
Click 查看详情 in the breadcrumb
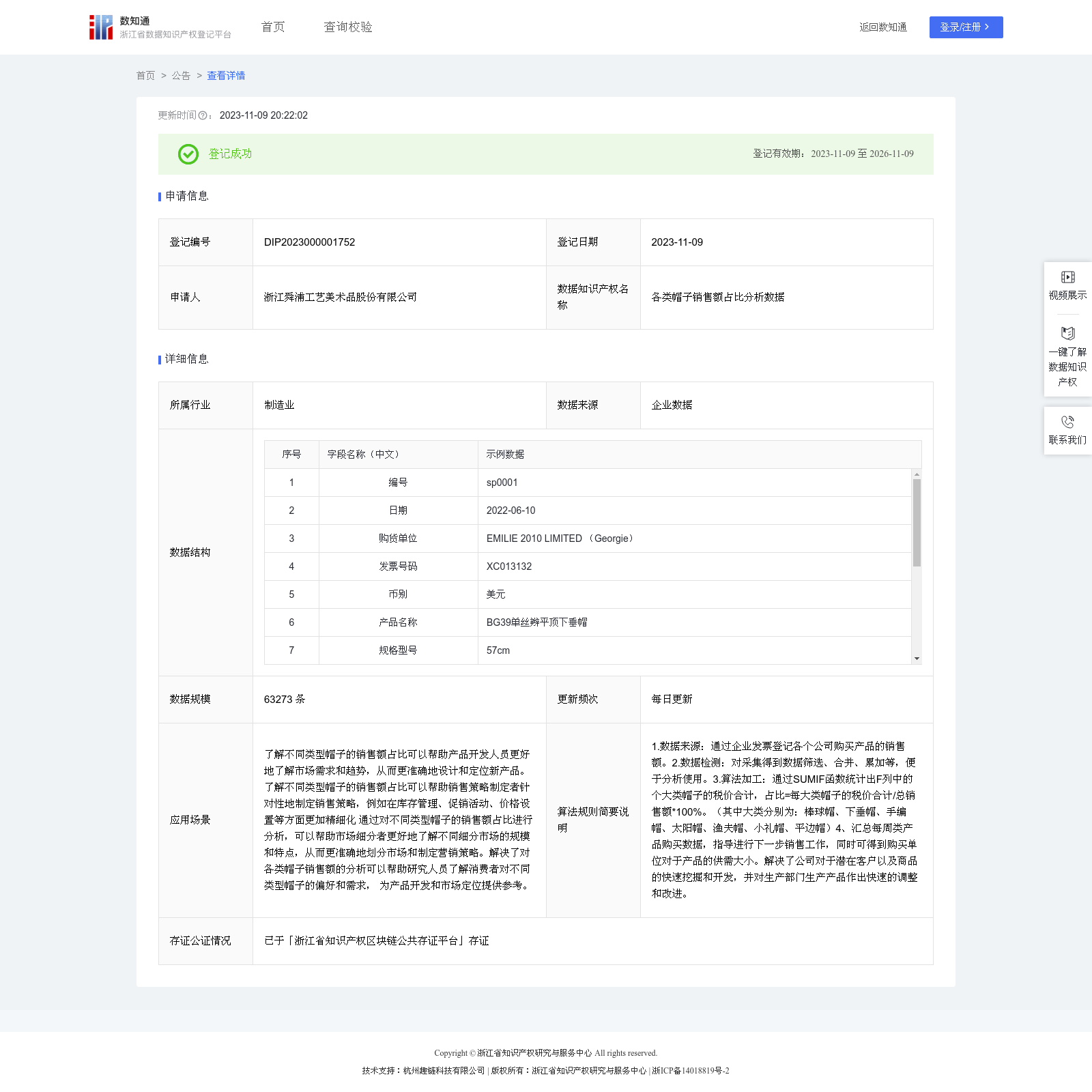coord(226,76)
